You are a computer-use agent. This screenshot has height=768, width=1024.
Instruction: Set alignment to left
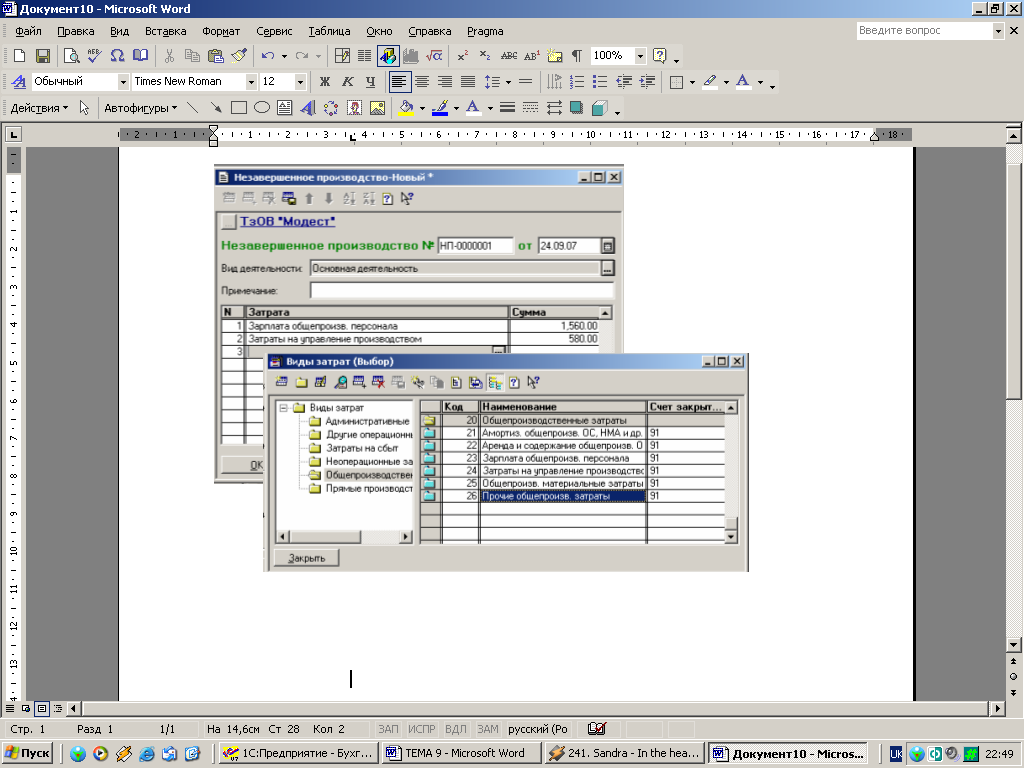click(x=399, y=82)
